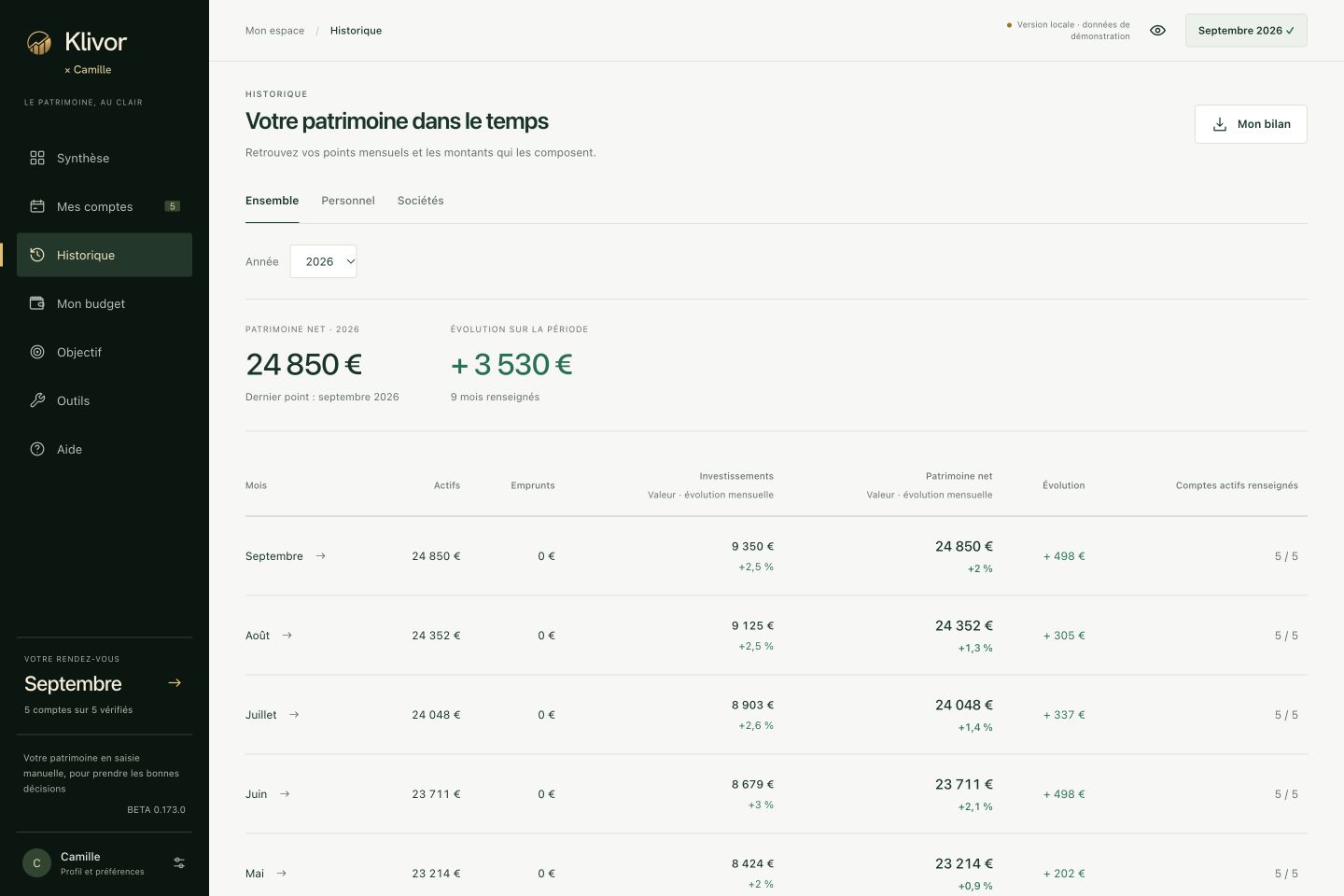Screen dimensions: 1344x896
Task: Click the Septembre rendez-vous arrow
Action: pos(175,683)
